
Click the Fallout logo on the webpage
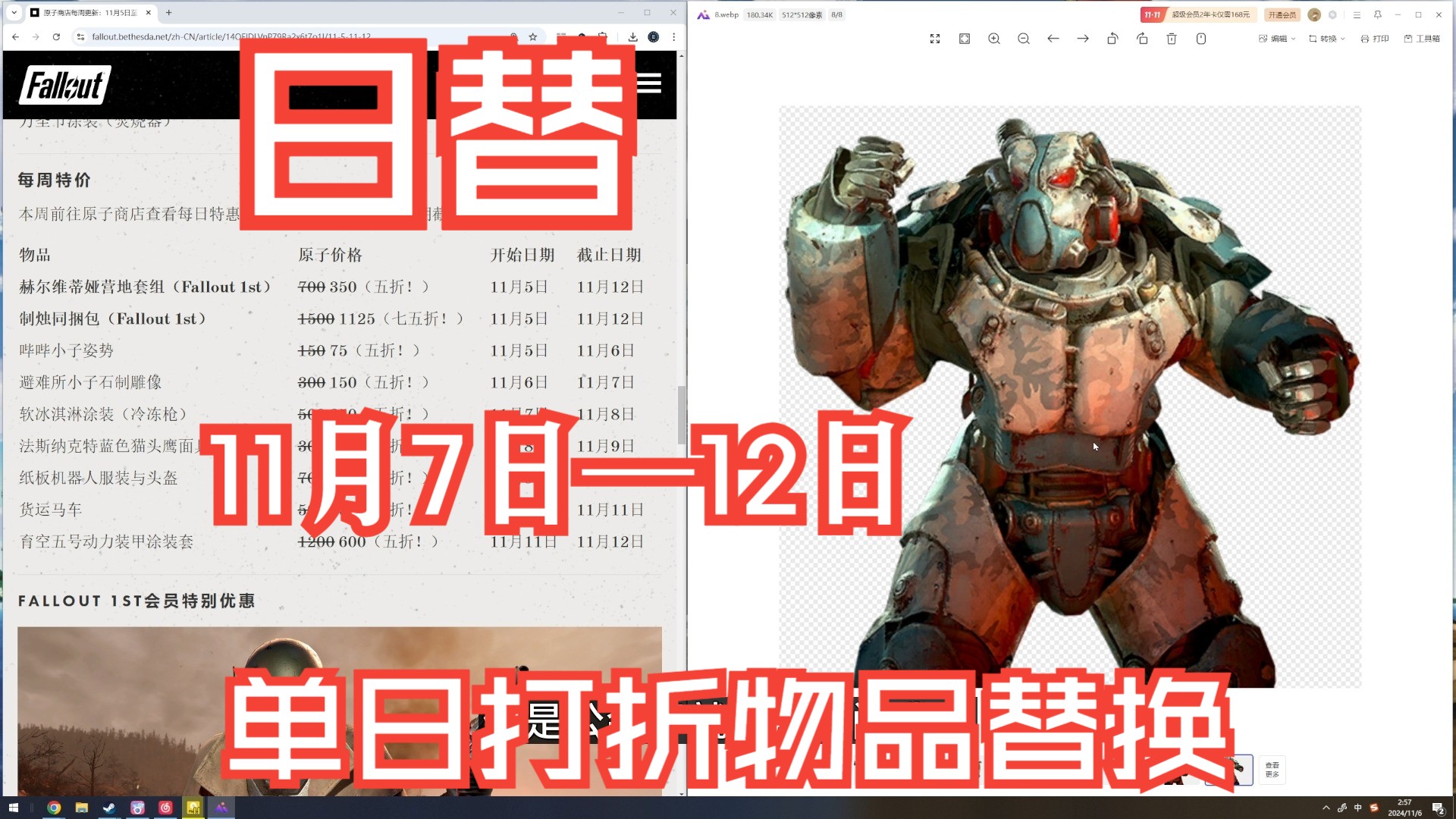pos(65,84)
